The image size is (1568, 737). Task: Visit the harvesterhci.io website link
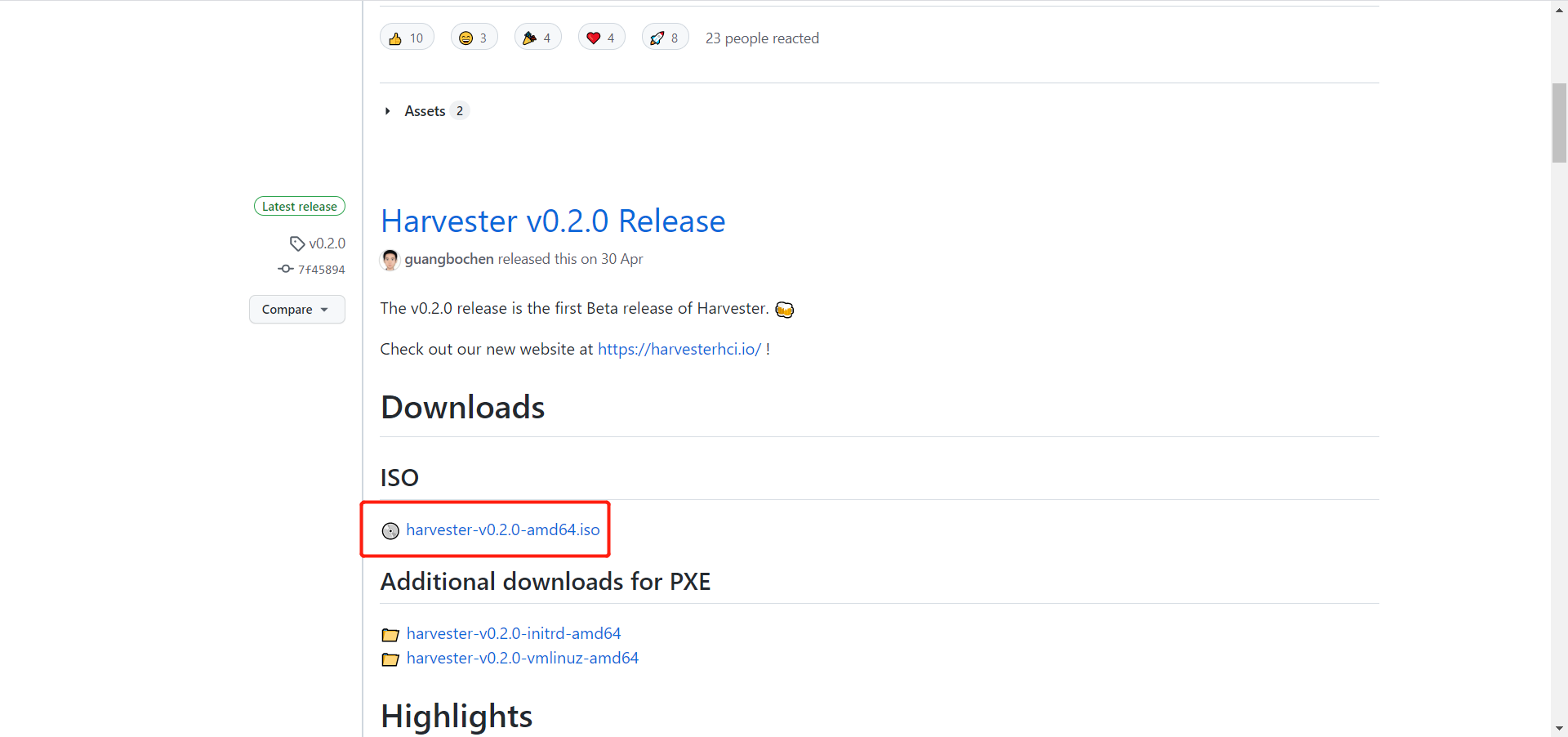[679, 349]
